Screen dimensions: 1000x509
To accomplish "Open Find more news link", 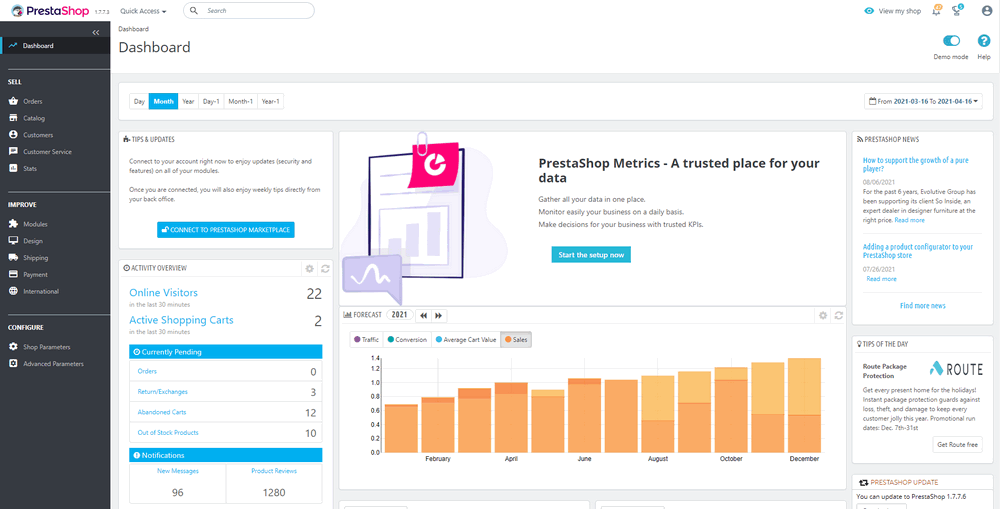I will coord(922,306).
